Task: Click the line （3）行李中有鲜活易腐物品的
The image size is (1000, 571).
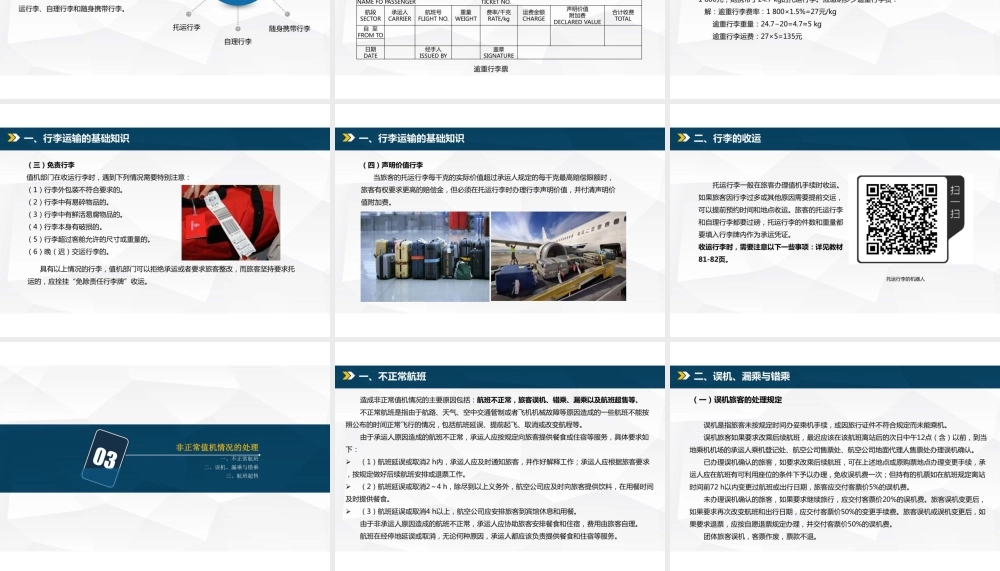Action: tap(75, 214)
